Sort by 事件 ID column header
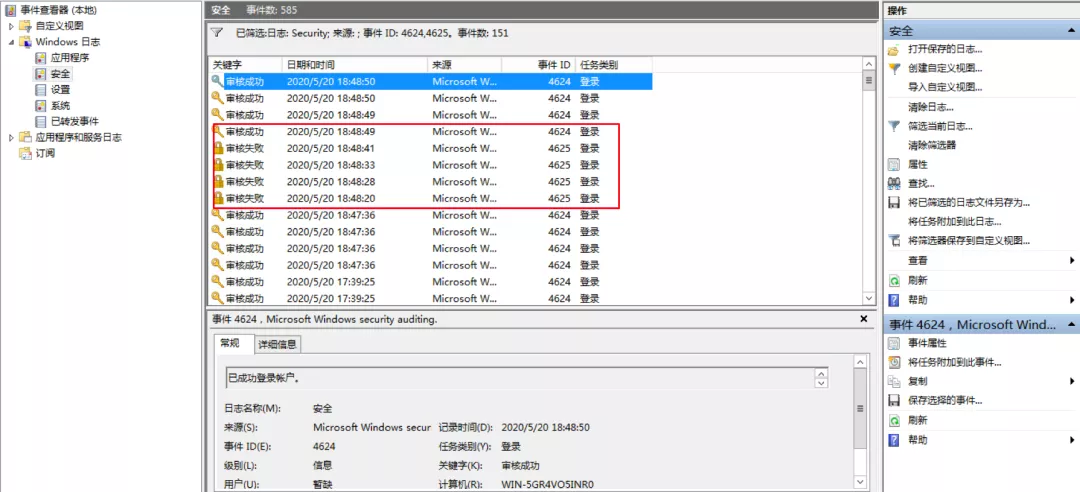This screenshot has width=1080, height=492. (538, 65)
